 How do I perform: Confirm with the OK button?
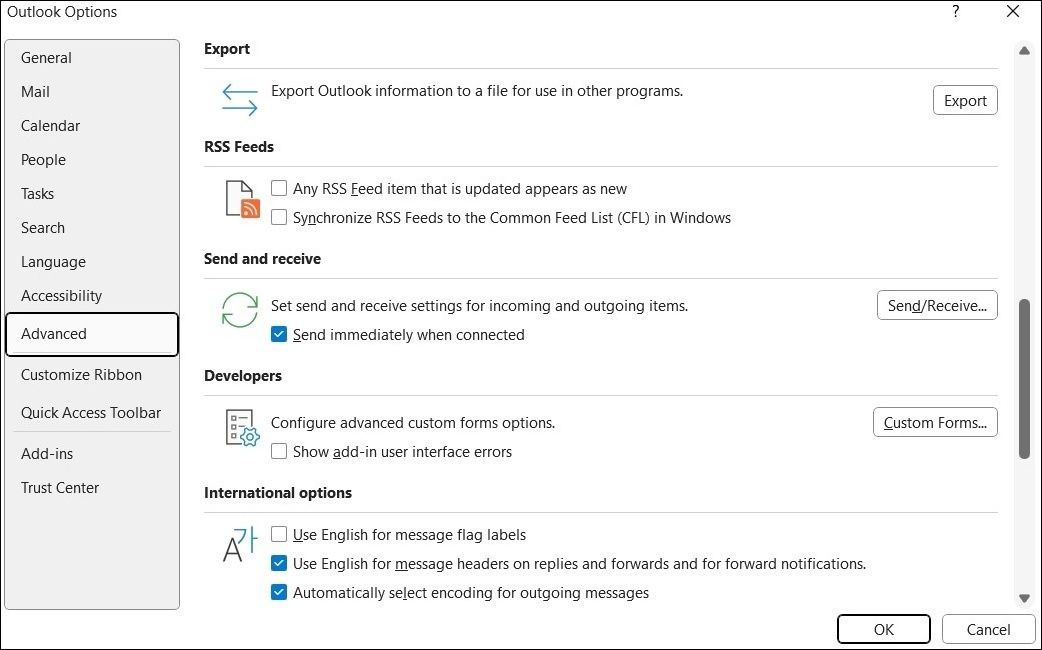click(883, 629)
